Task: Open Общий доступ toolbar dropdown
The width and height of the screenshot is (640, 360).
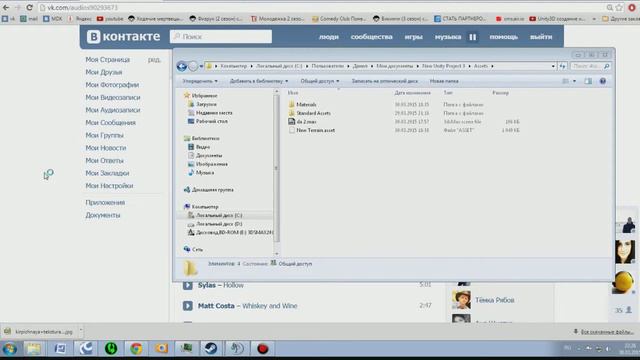Action: tap(320, 81)
